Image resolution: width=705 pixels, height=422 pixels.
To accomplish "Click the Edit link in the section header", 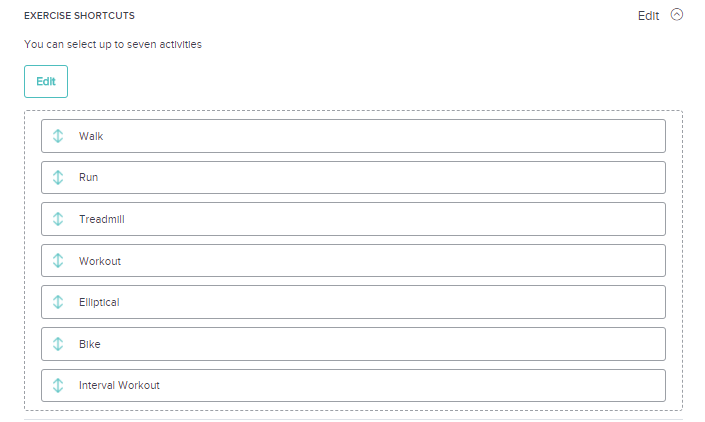I will 648,16.
